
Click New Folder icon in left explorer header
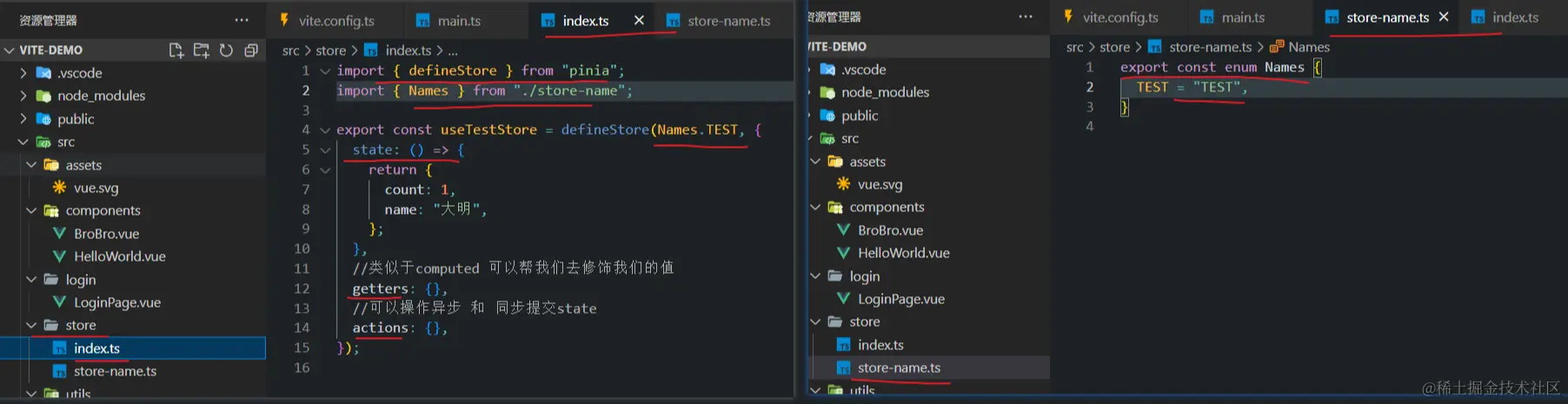coord(201,50)
